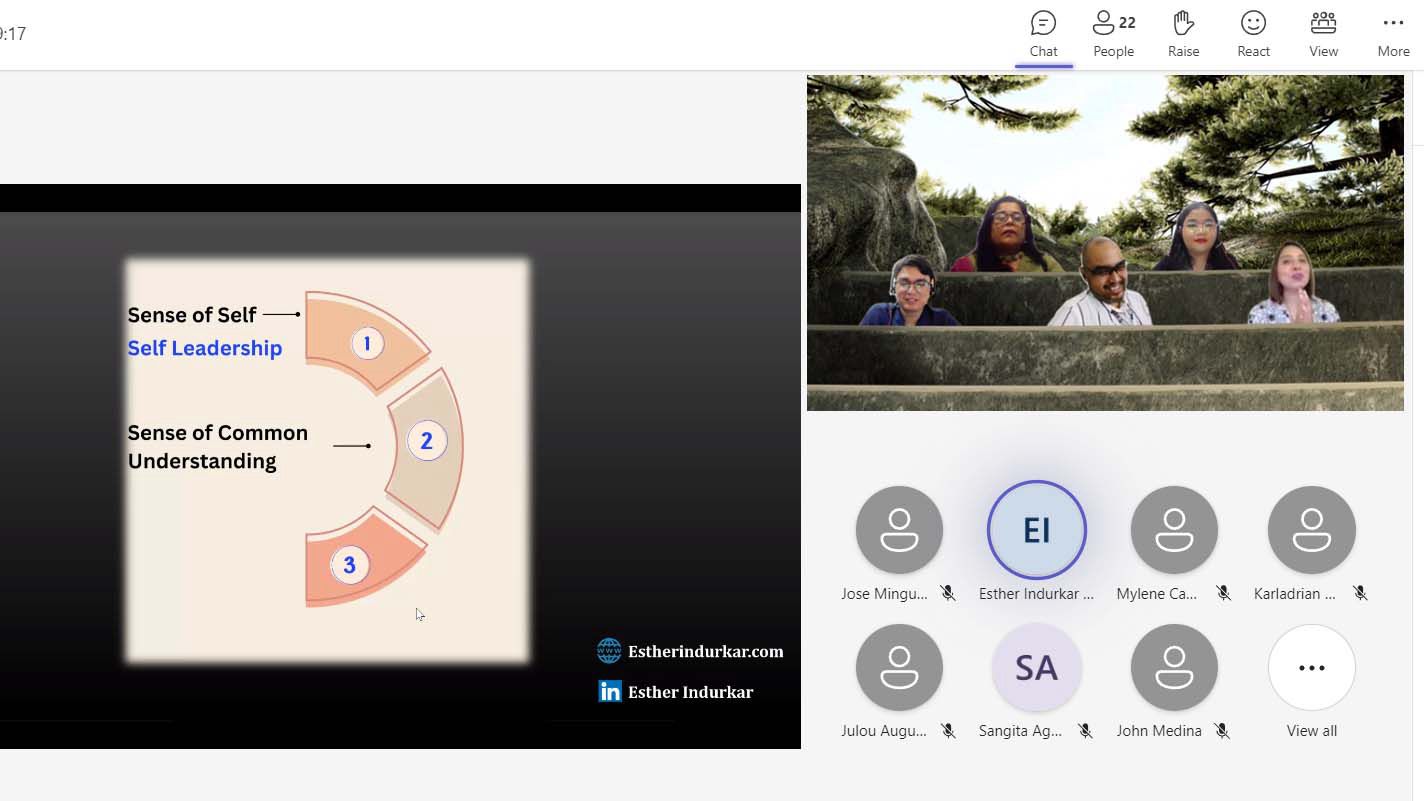Click Jose Mingu's muted microphone icon
The width and height of the screenshot is (1424, 801).
click(948, 594)
